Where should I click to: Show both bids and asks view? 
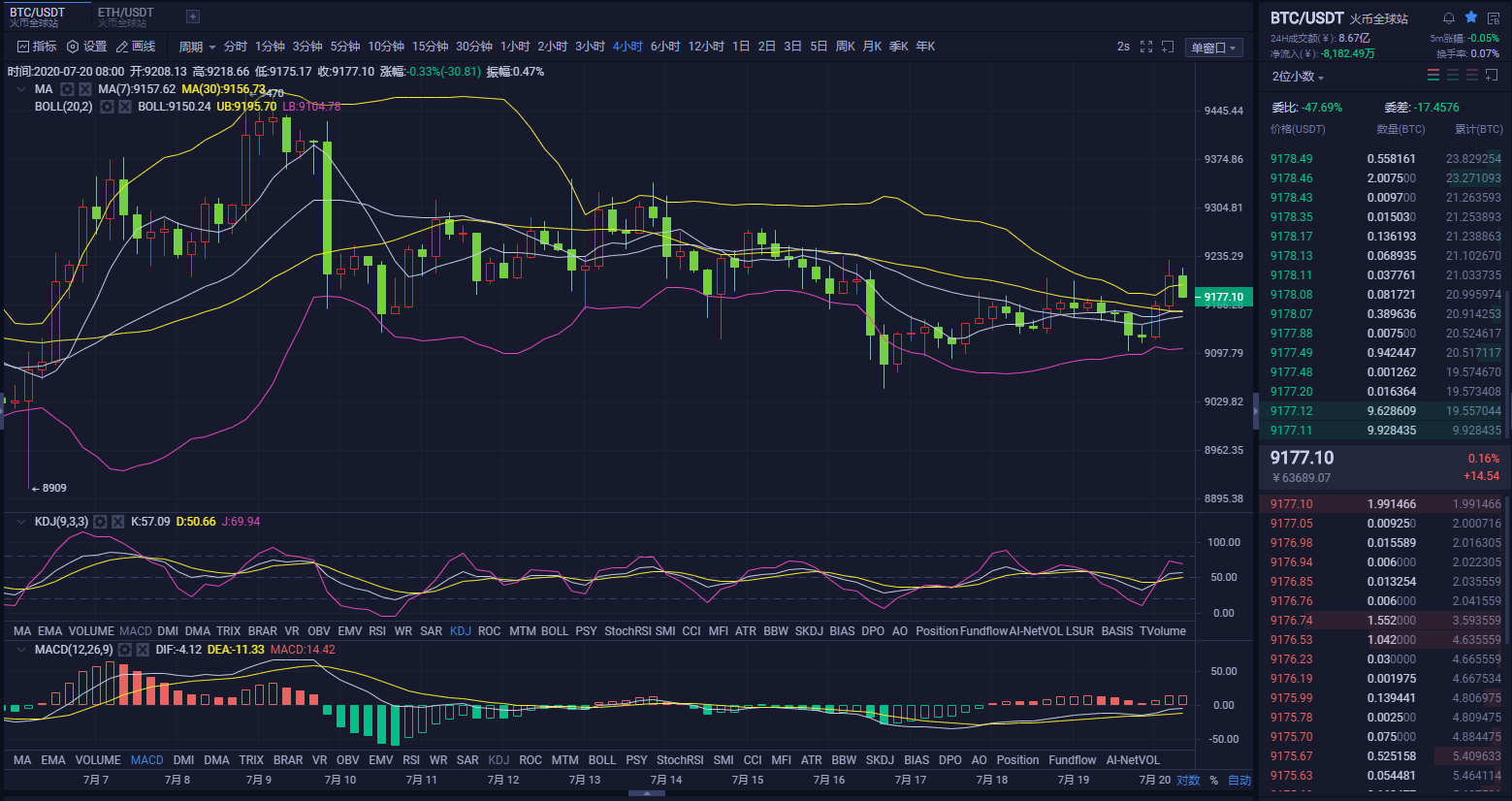click(x=1433, y=76)
